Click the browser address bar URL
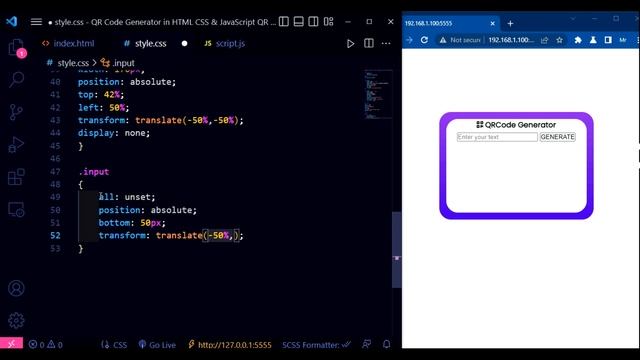640x360 pixels. (511, 40)
